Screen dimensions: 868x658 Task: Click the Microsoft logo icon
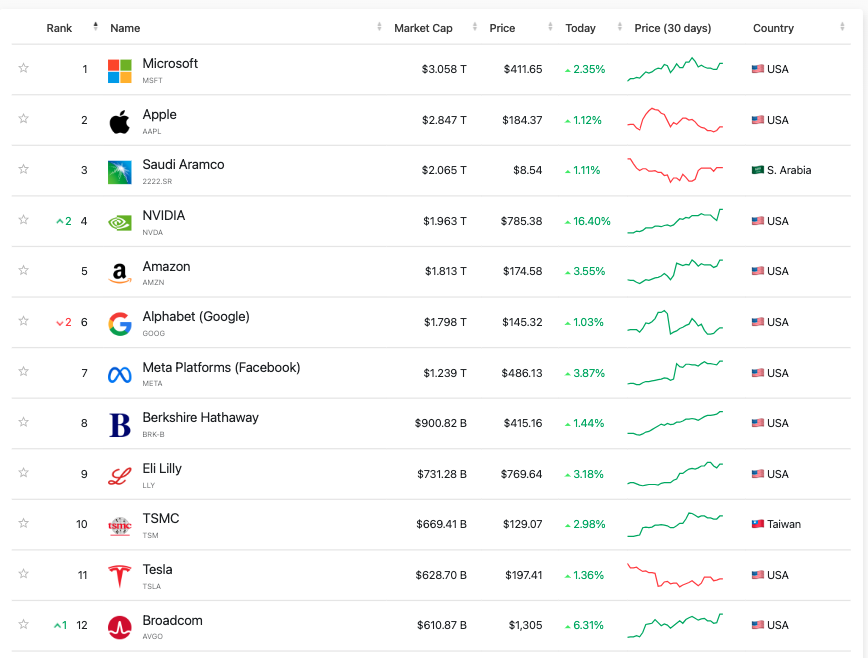coord(120,71)
